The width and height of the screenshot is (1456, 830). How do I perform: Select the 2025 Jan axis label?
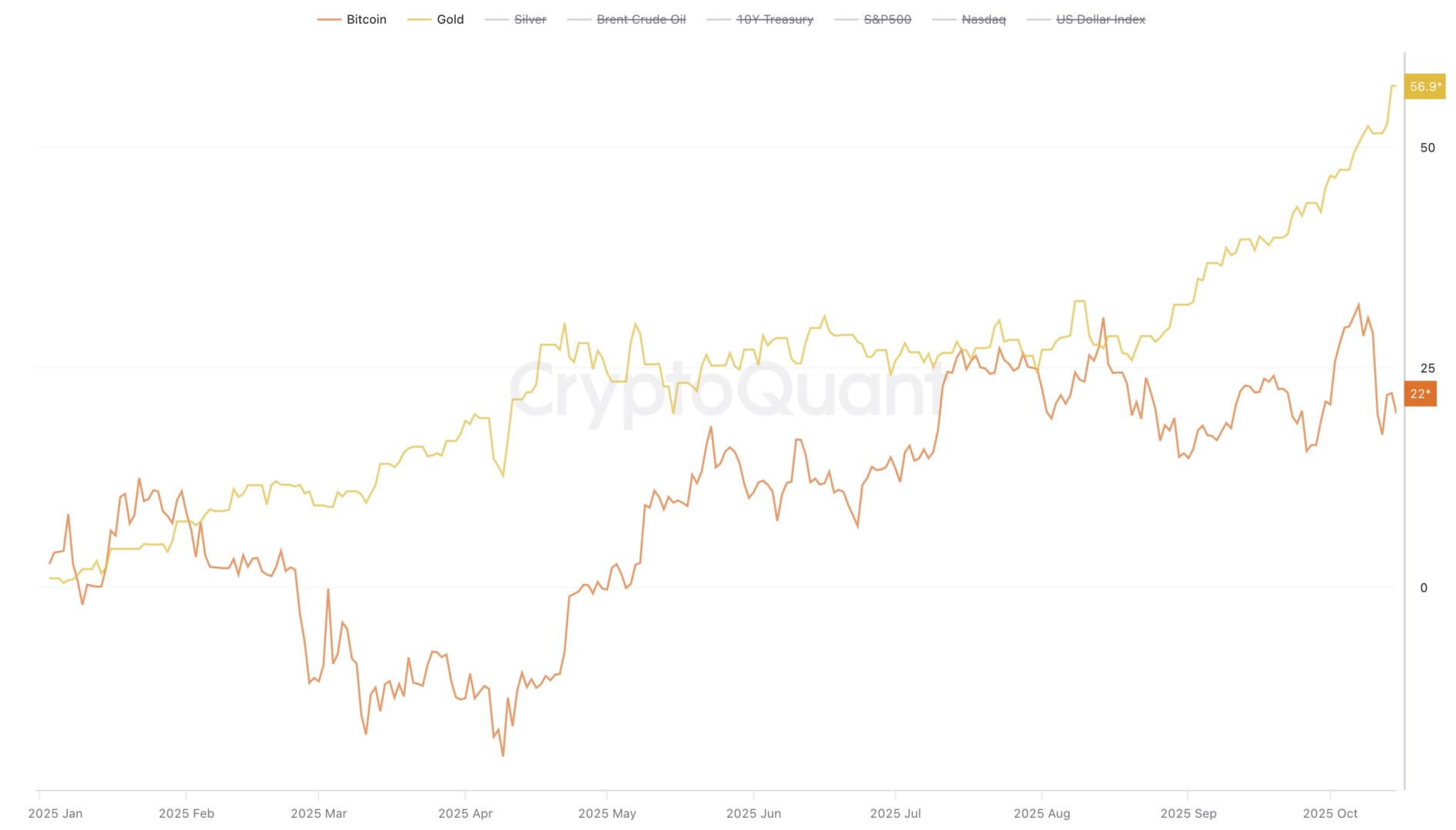(55, 813)
